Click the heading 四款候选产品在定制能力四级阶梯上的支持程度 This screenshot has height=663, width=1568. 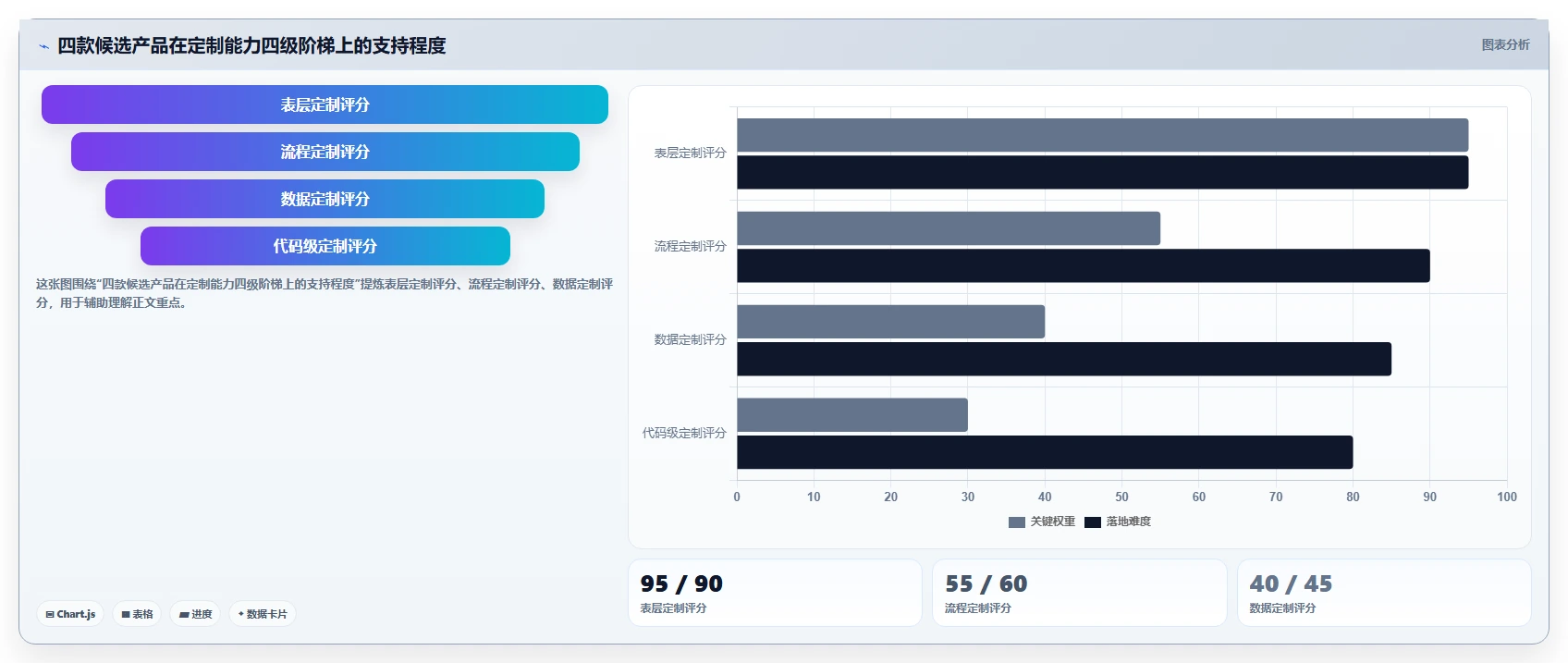[x=251, y=45]
